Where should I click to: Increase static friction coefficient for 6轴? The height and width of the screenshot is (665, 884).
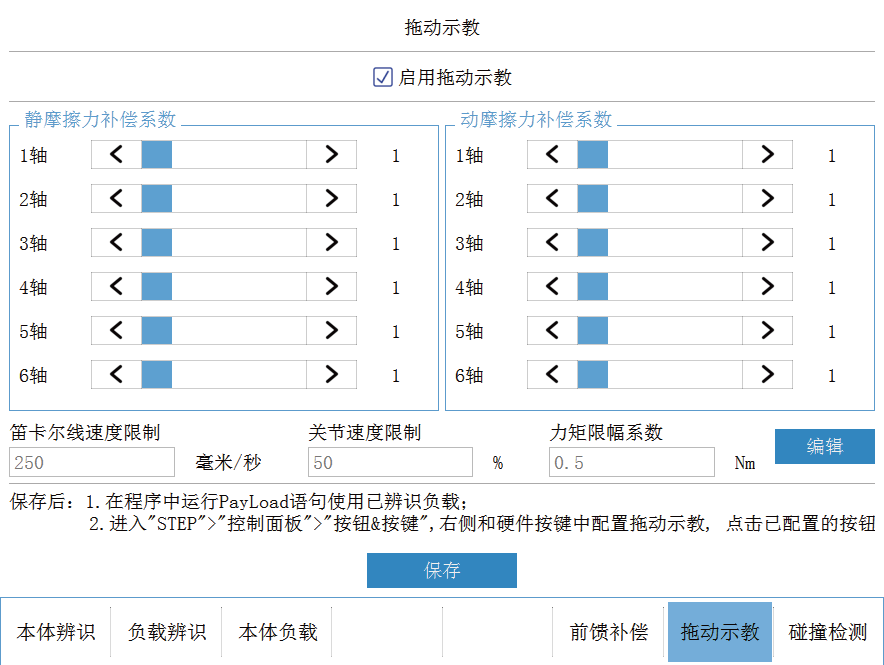(332, 374)
